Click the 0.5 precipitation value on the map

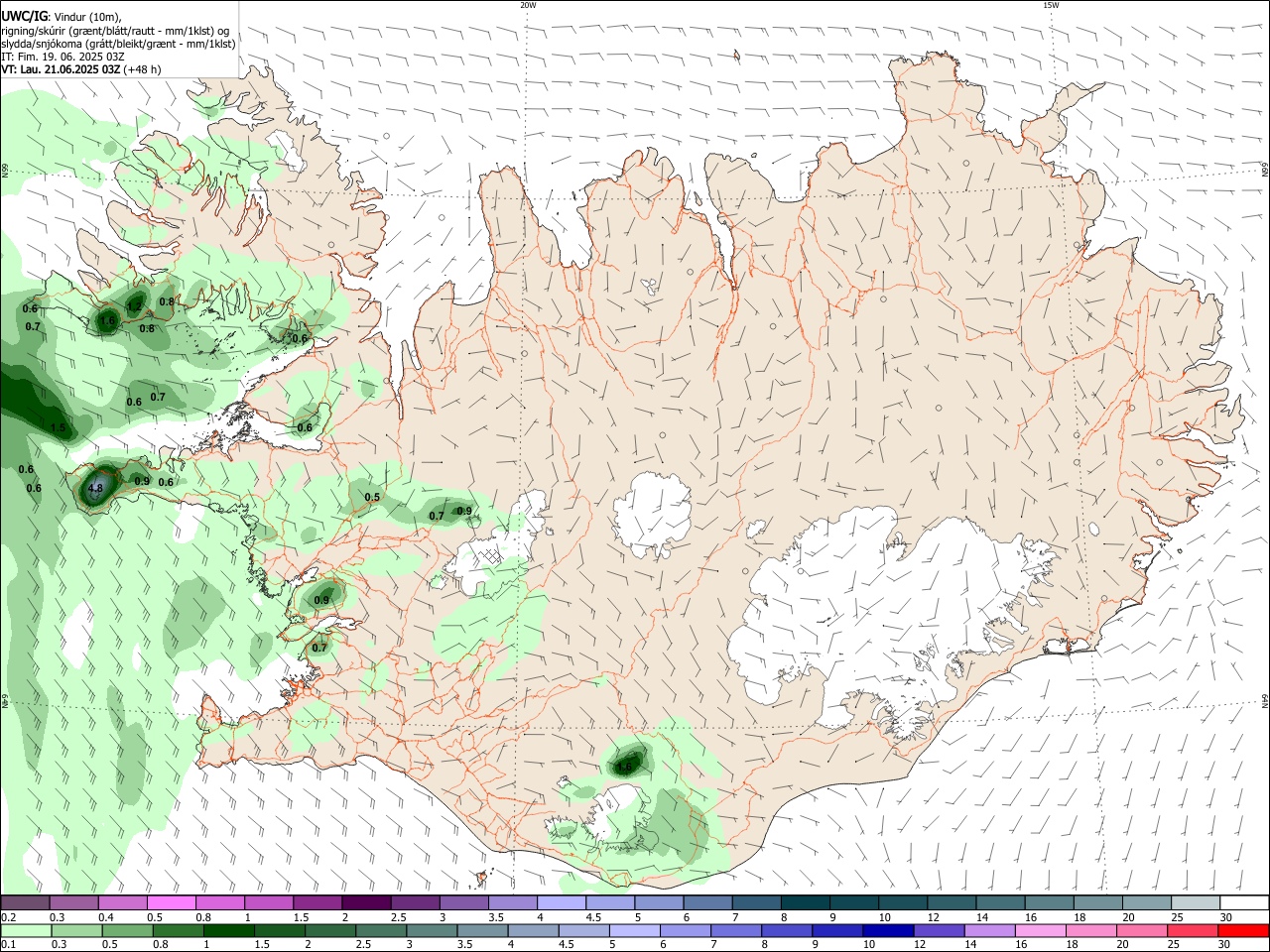pyautogui.click(x=372, y=498)
